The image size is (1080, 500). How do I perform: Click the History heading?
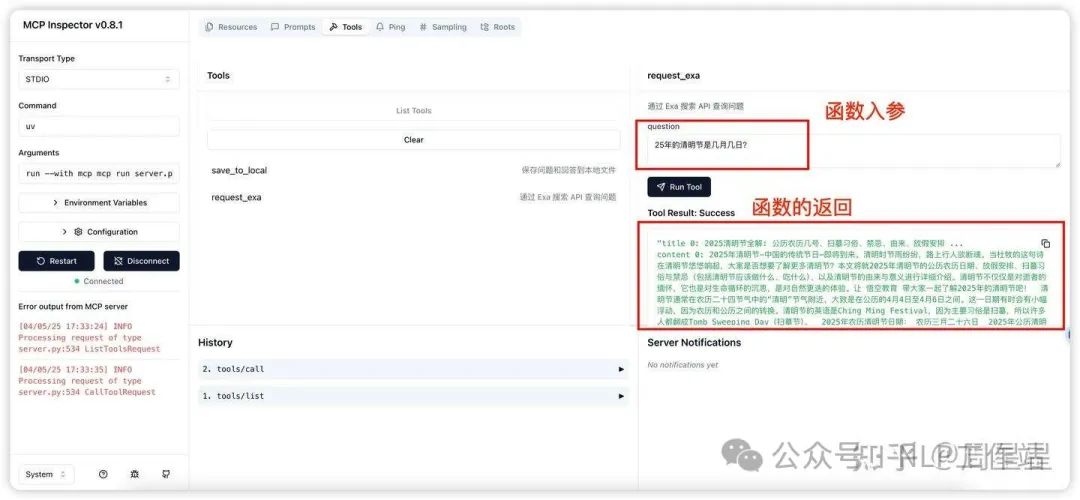tap(215, 342)
